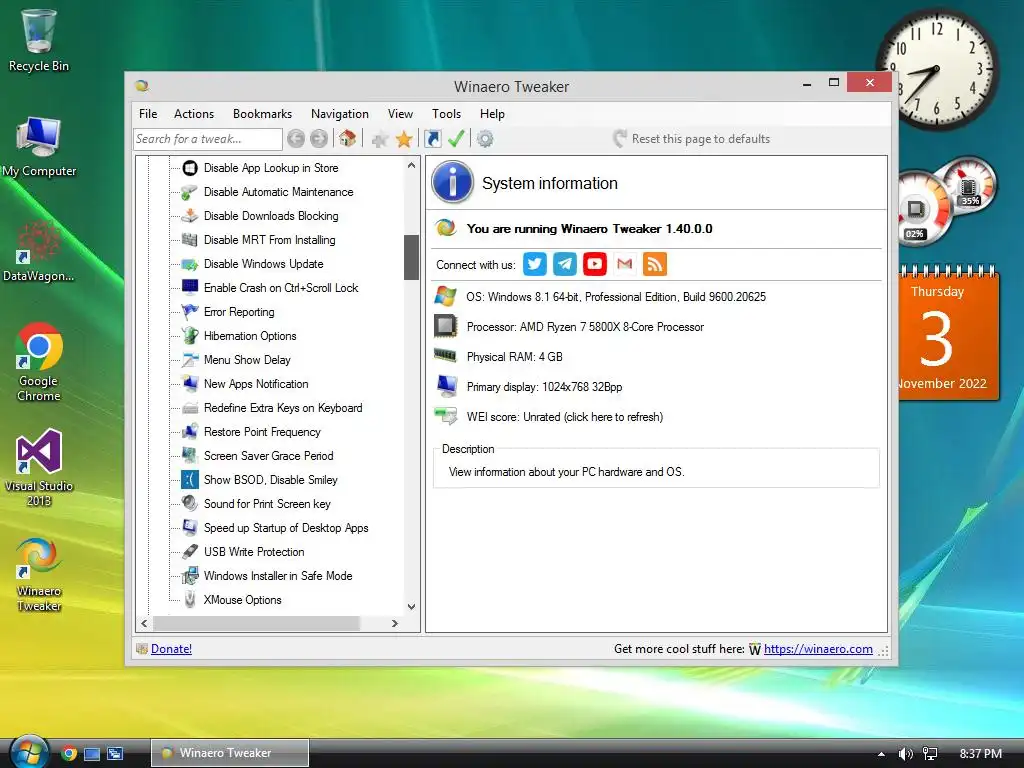Select Disable MRT From Installing
The image size is (1024, 768).
coord(270,240)
